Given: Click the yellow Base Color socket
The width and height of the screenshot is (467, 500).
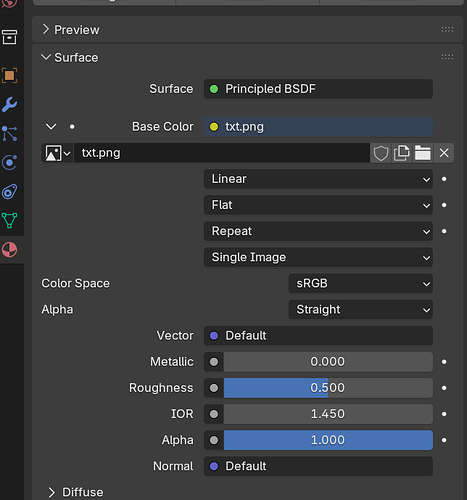Looking at the screenshot, I should coord(214,127).
